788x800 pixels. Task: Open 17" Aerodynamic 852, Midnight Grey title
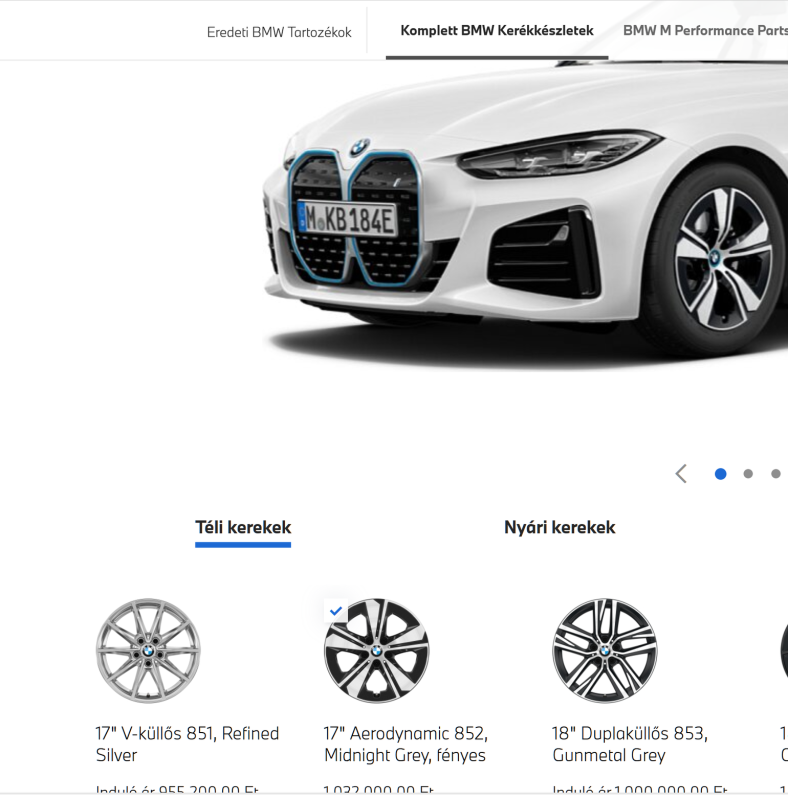(x=406, y=744)
